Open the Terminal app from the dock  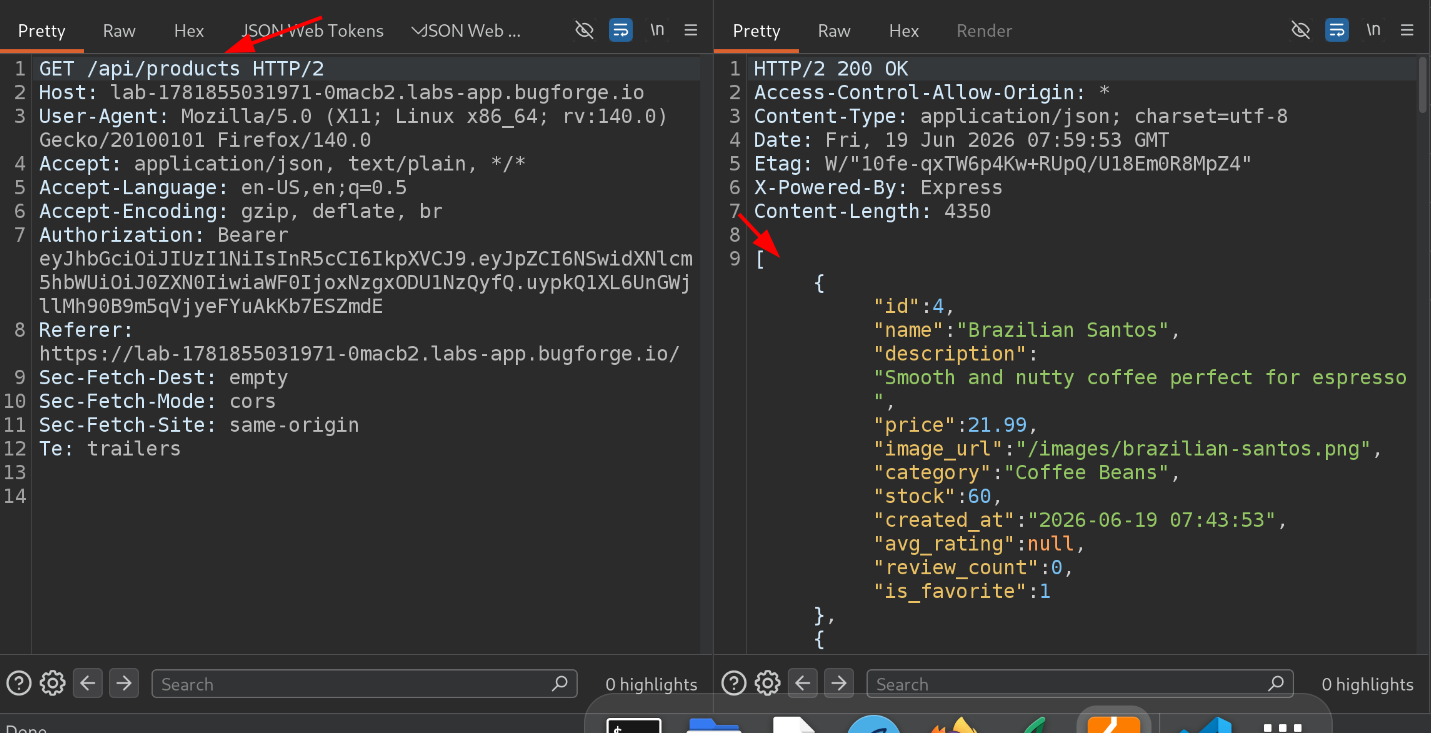(634, 726)
